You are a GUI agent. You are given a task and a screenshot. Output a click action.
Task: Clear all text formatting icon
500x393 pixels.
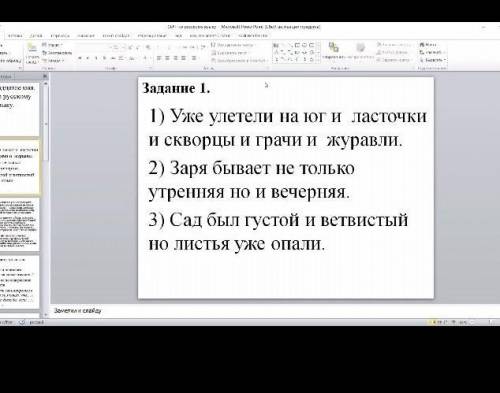148,47
